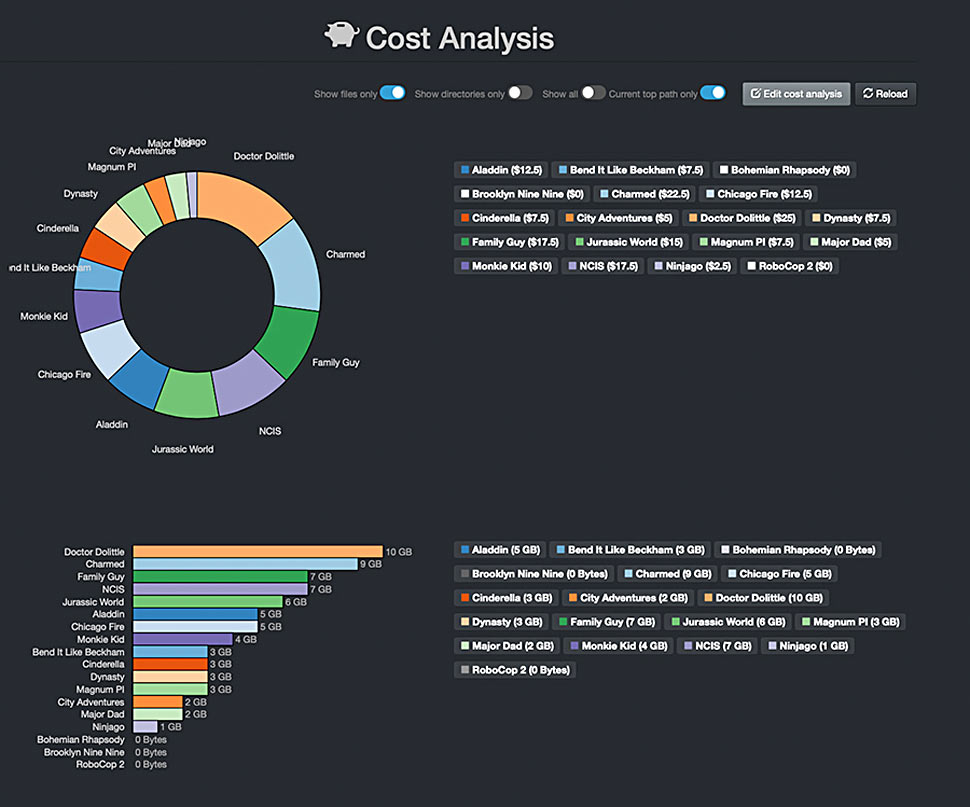Select the Jurassic World (6 GB) legend chip
Image resolution: width=970 pixels, height=807 pixels.
pos(728,622)
